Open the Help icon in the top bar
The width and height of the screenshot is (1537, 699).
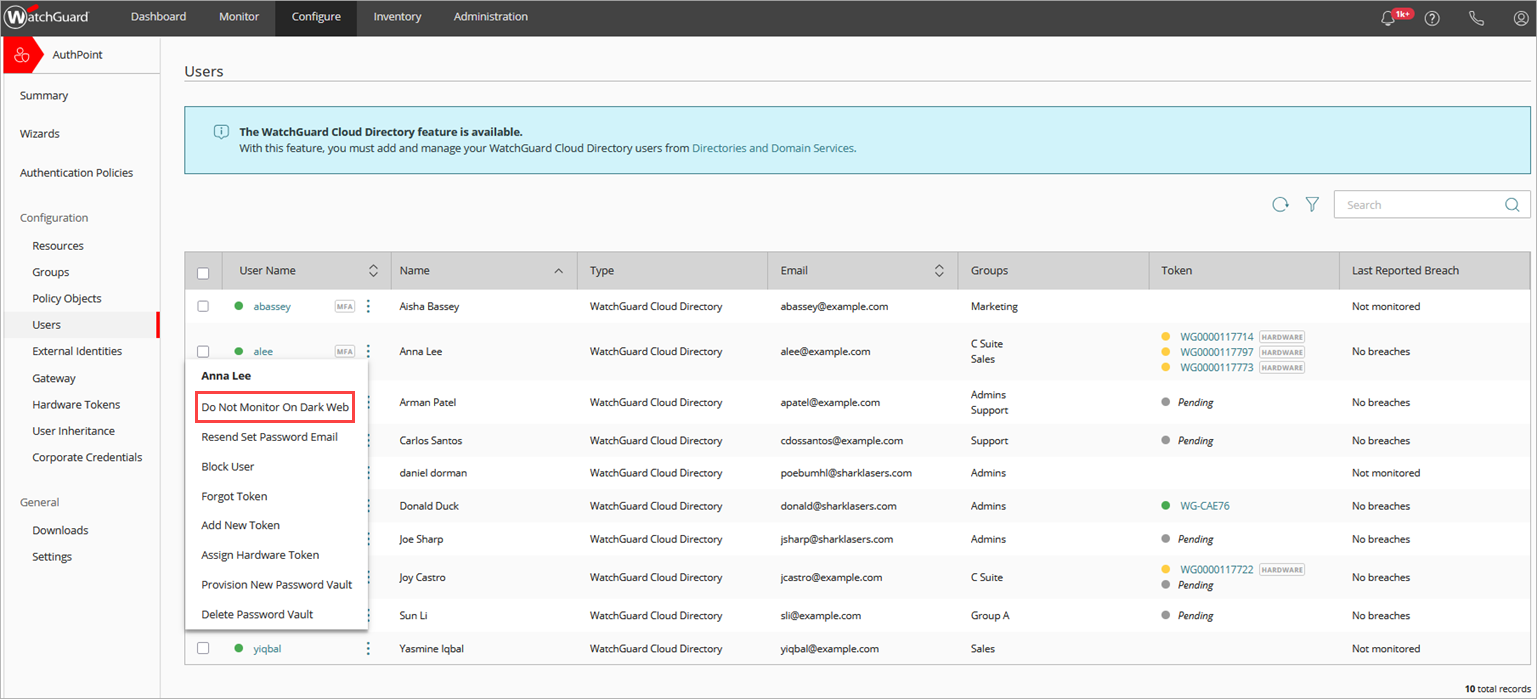click(x=1432, y=17)
